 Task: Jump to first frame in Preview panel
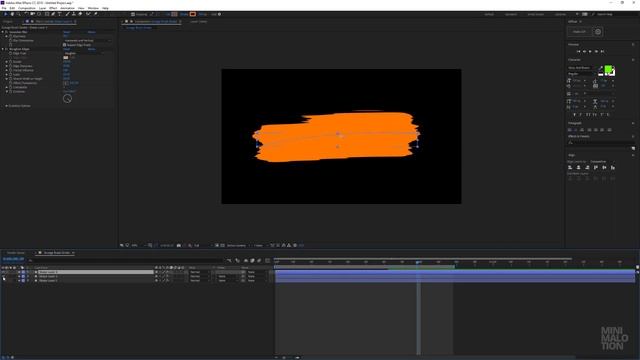(578, 51)
